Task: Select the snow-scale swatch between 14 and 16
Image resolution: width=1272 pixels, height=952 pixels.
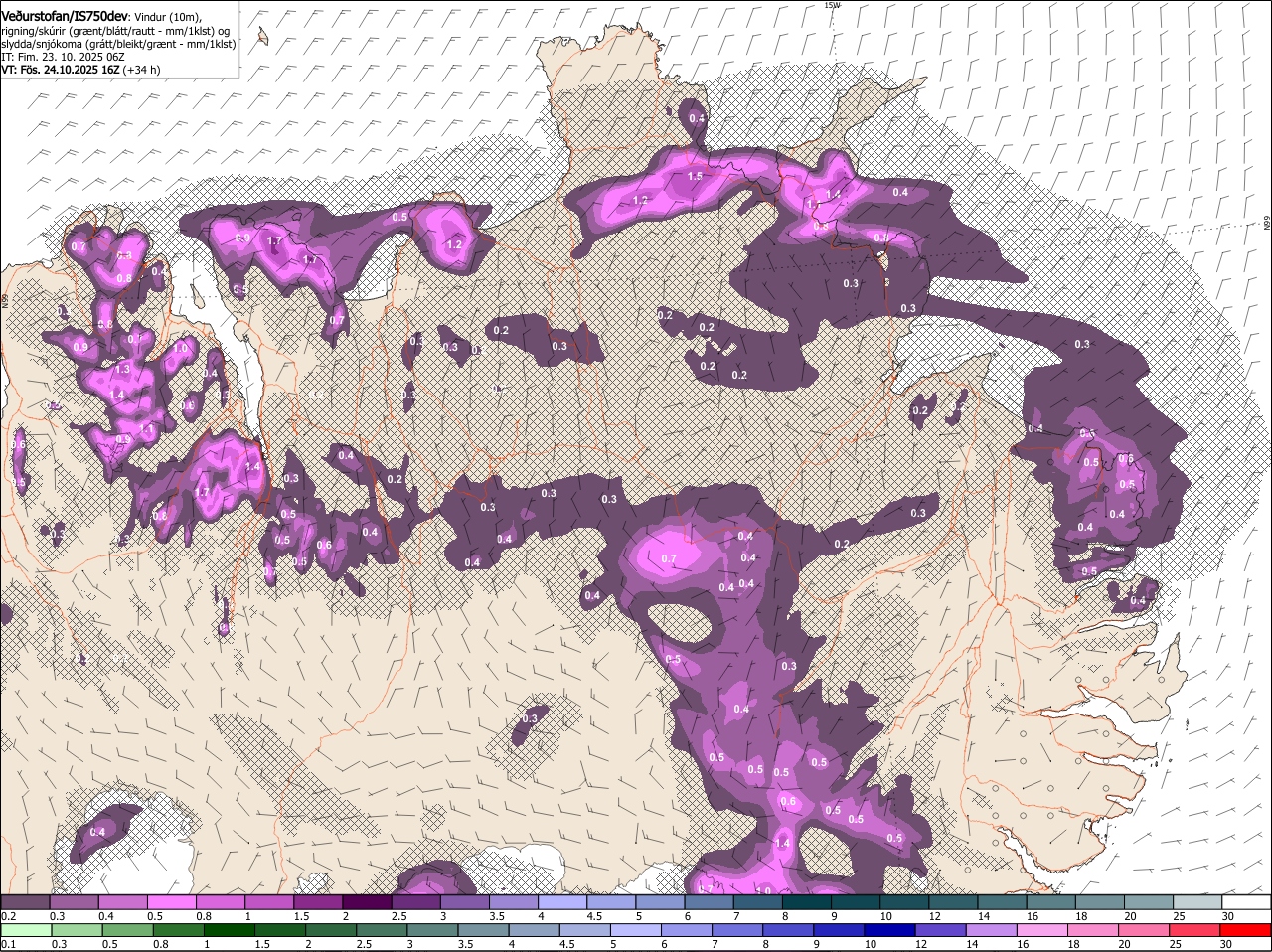Action: 1002,902
